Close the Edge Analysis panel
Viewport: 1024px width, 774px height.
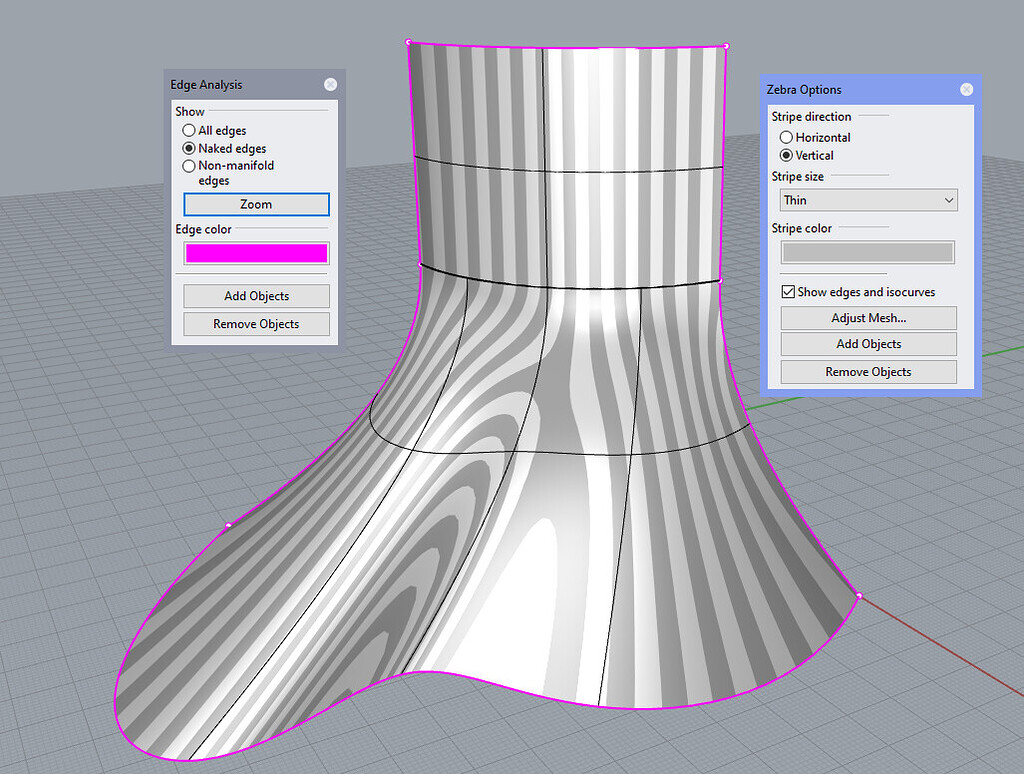point(330,84)
